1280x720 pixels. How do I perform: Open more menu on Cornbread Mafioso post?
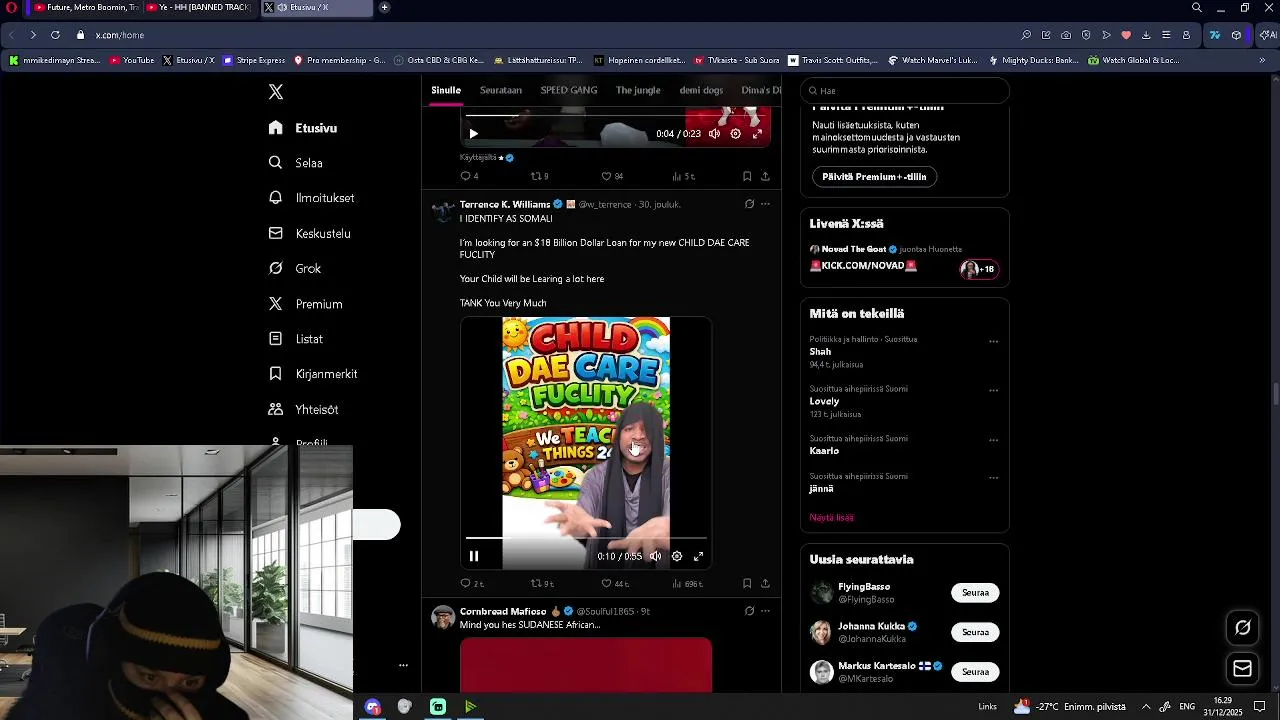click(x=765, y=611)
